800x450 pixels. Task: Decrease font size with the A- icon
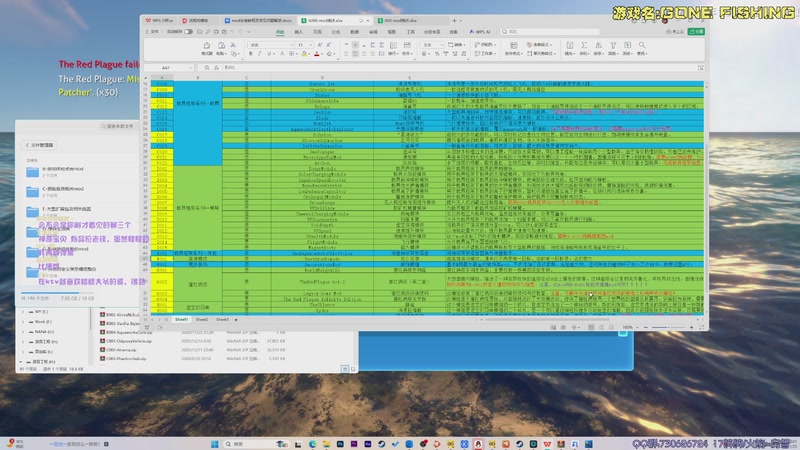329,45
